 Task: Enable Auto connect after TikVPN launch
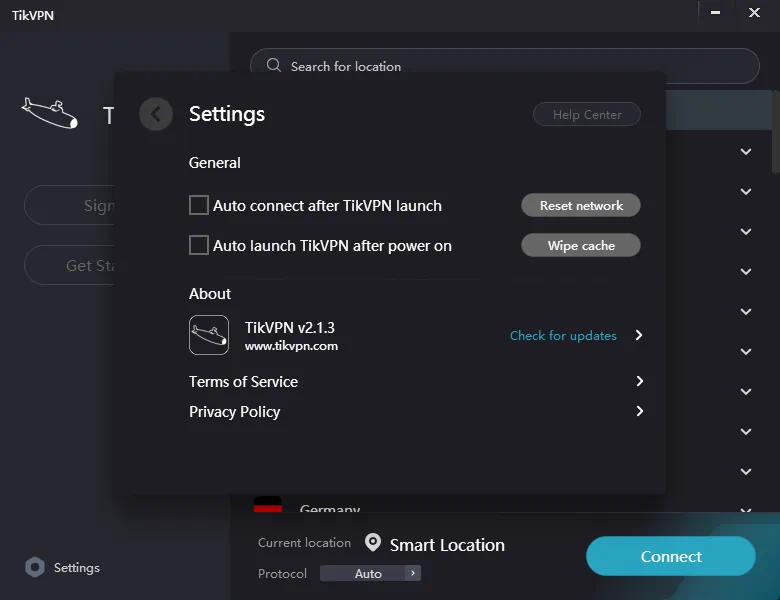[198, 205]
